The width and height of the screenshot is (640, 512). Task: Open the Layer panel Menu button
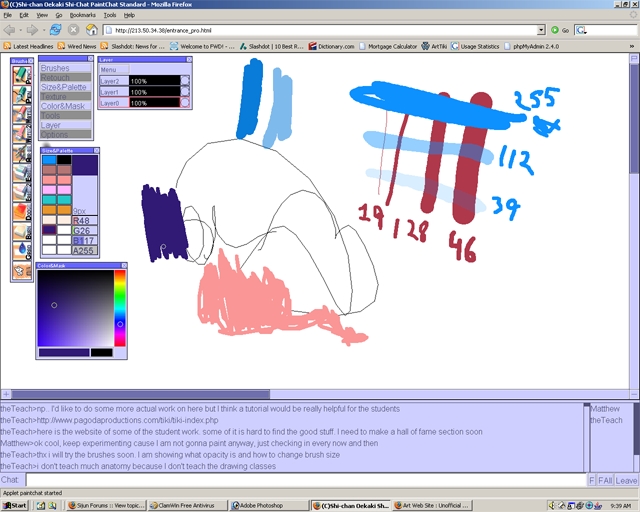114,69
